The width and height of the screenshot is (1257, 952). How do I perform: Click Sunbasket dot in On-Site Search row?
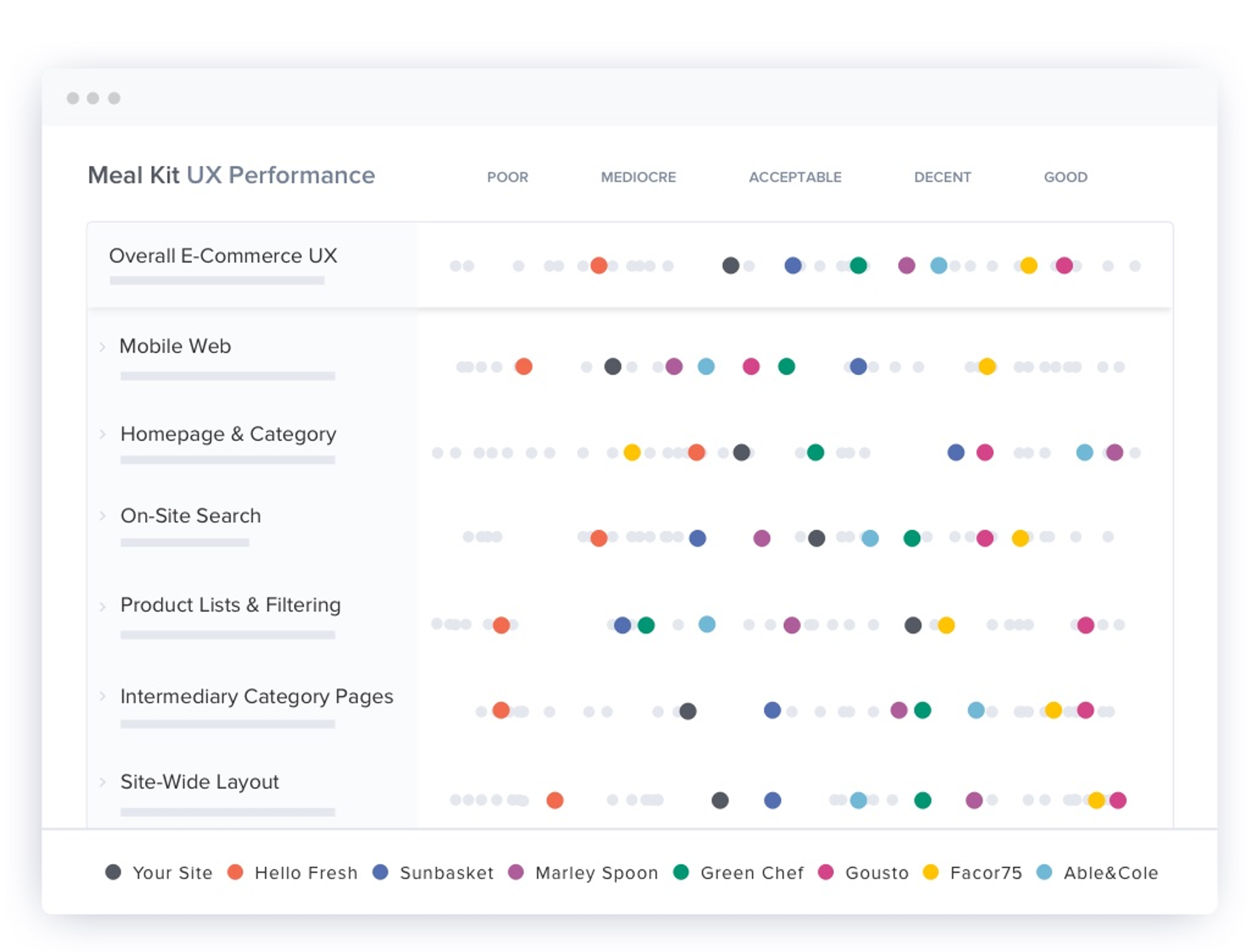click(x=697, y=538)
